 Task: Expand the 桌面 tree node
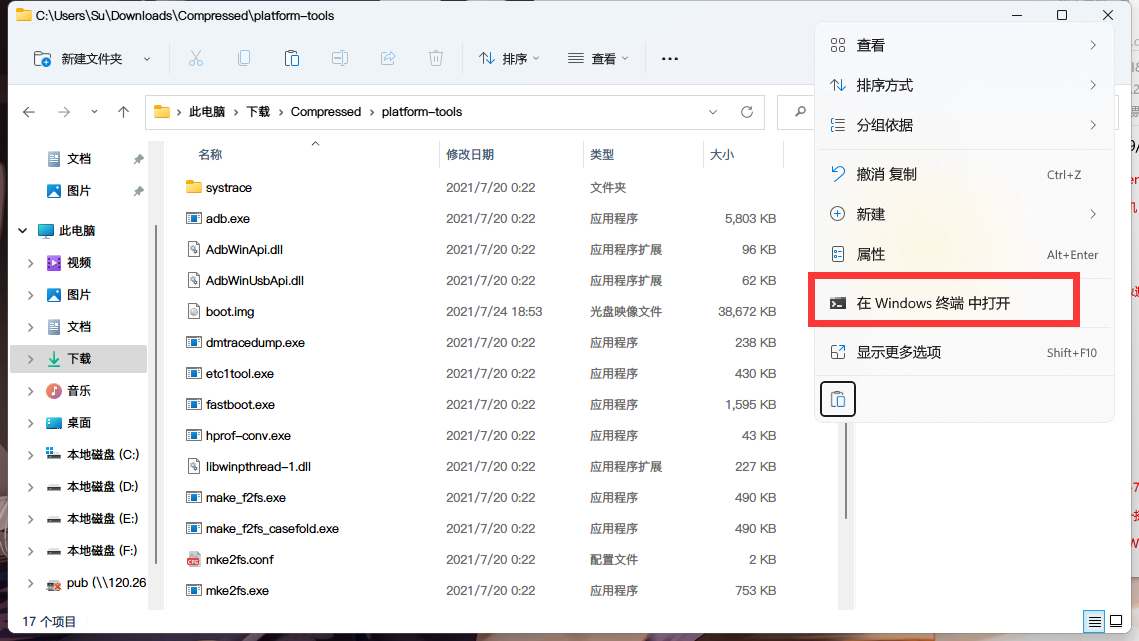(31, 423)
